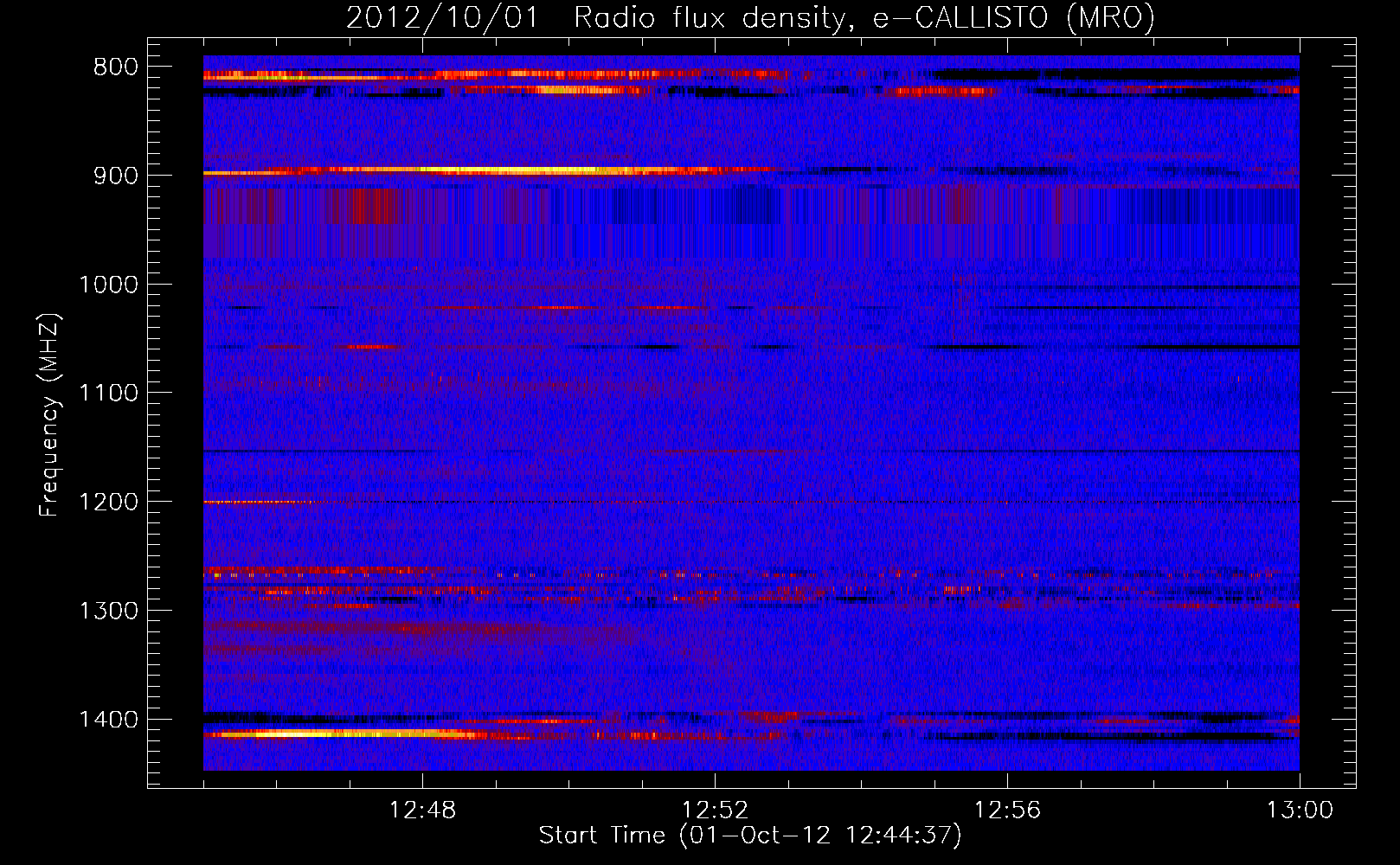Click the 1000 frequency tick label
The image size is (1400, 865).
109,285
